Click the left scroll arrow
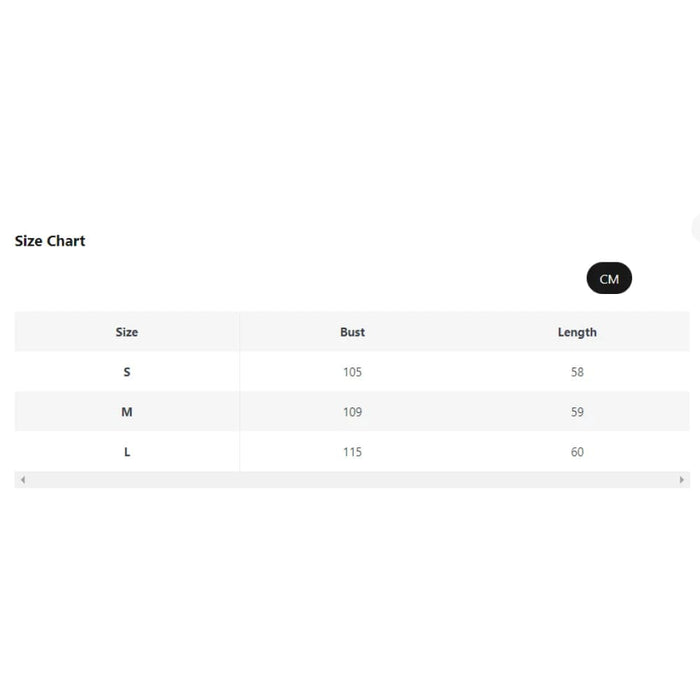 pyautogui.click(x=22, y=480)
